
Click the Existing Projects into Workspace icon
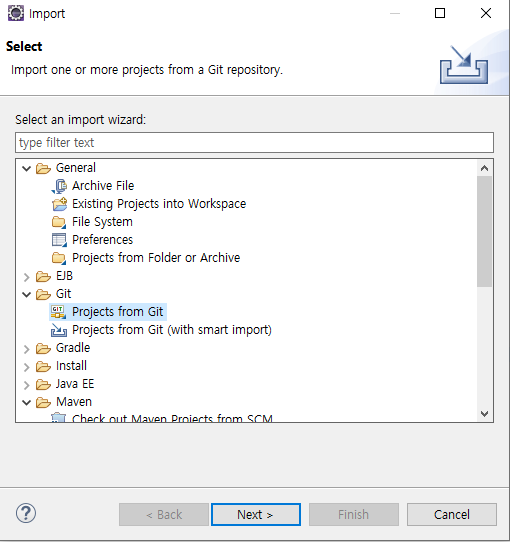[x=59, y=204]
